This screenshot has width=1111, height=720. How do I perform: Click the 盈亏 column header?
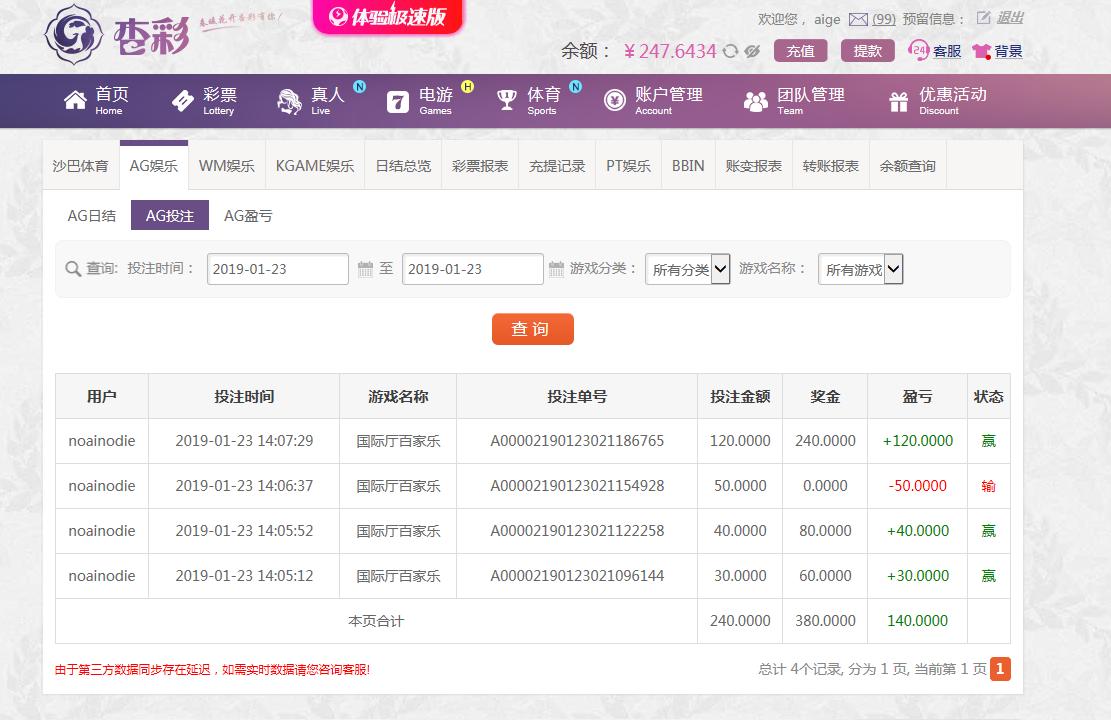click(918, 396)
